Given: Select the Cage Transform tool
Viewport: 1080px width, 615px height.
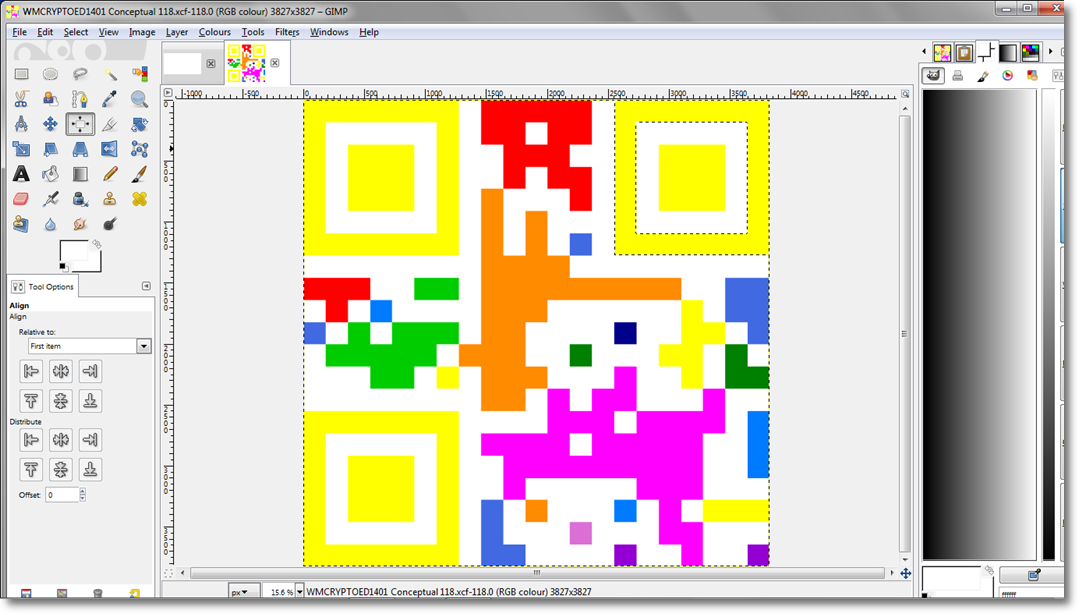Looking at the screenshot, I should [x=140, y=149].
